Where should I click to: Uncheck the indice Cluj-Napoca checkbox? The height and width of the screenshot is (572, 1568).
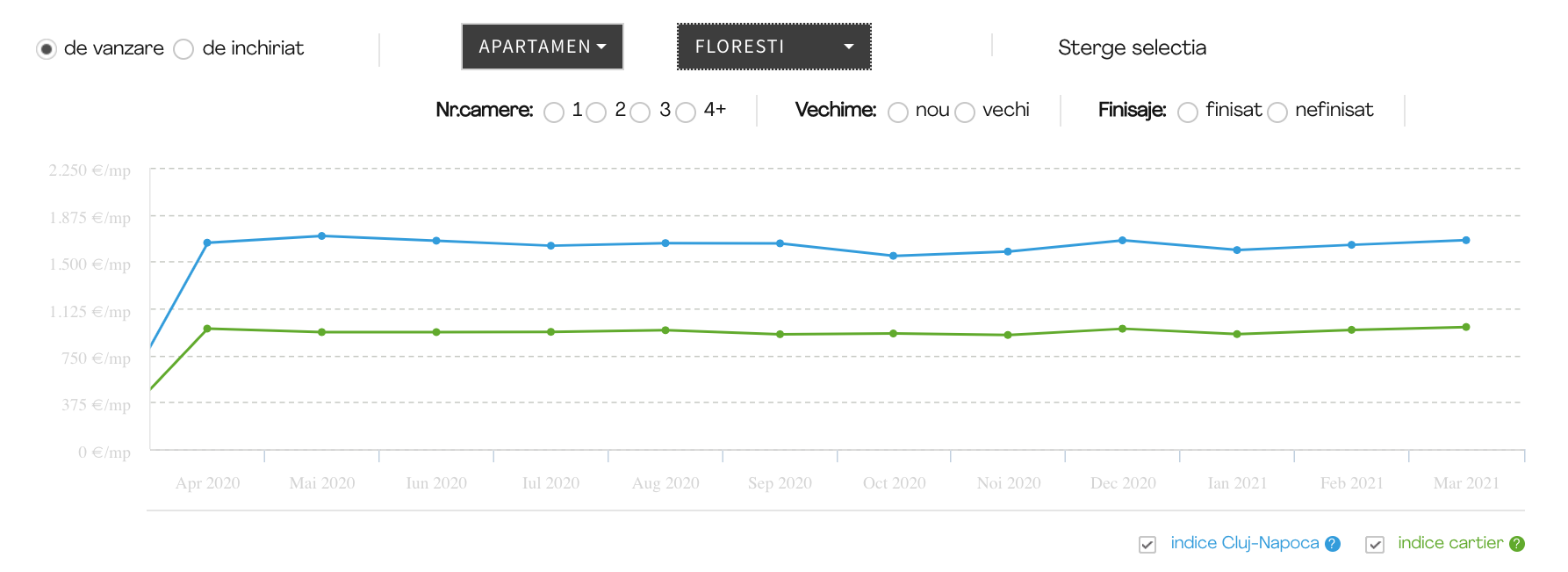[1147, 545]
